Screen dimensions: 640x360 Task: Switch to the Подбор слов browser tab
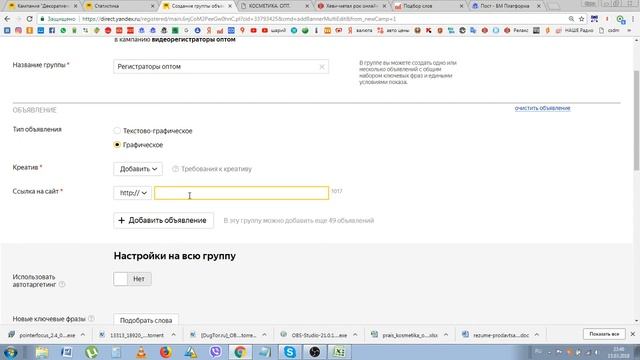429,6
